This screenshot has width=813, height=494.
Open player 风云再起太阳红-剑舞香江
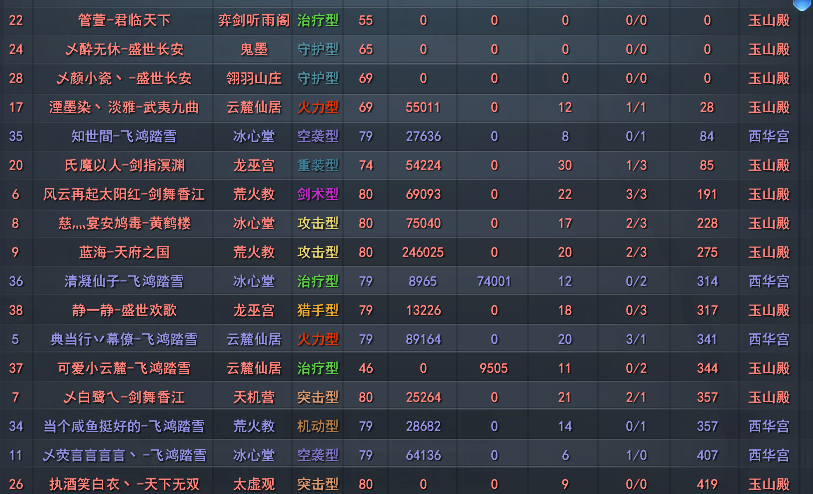[x=124, y=194]
